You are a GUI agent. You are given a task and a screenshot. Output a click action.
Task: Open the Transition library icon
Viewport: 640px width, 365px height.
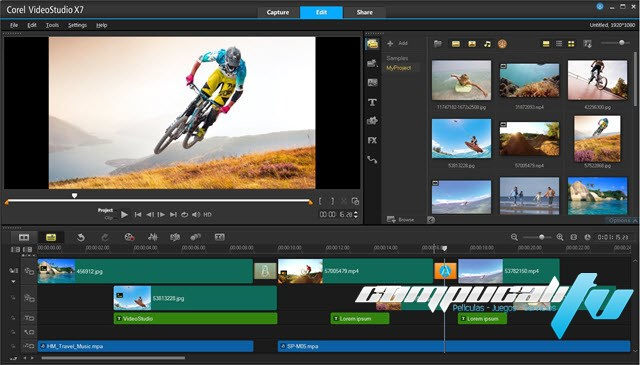[x=372, y=82]
